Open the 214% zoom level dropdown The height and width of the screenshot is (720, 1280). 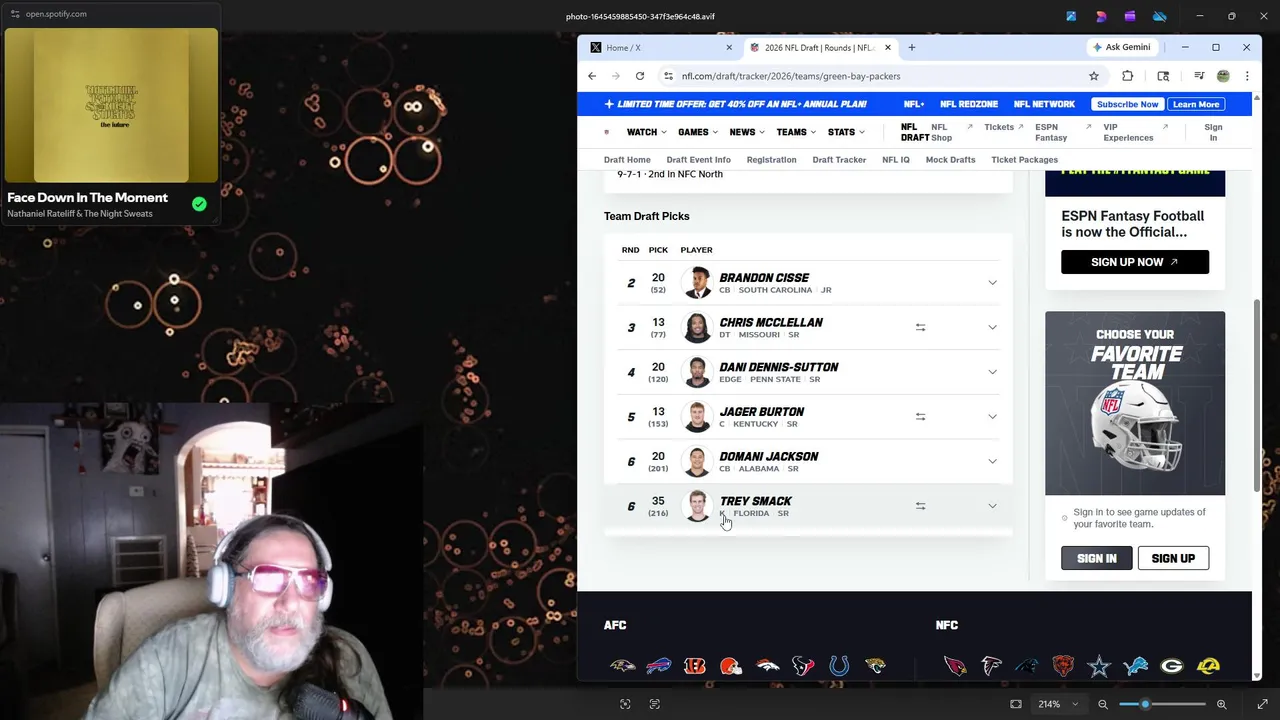click(1058, 704)
